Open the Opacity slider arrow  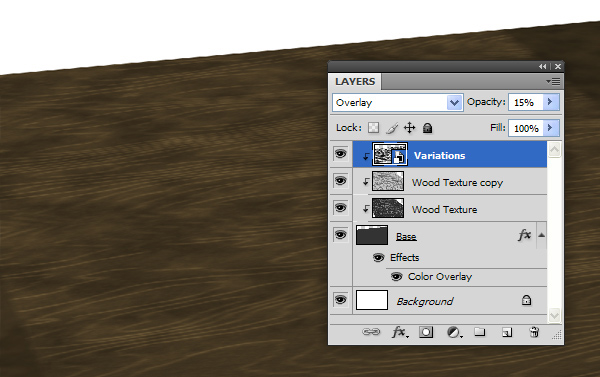click(x=551, y=102)
